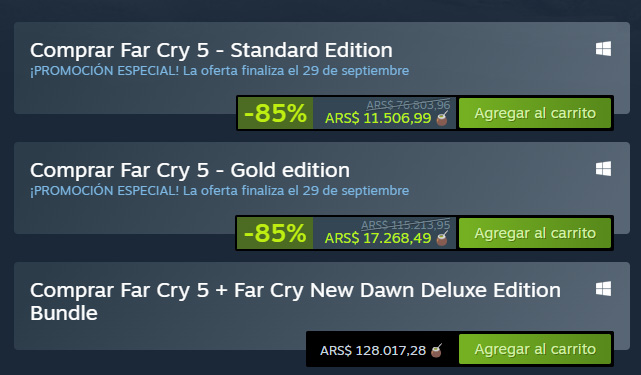This screenshot has height=375, width=641.
Task: Click the discounted price ARS$ 11.506,99
Action: point(378,119)
